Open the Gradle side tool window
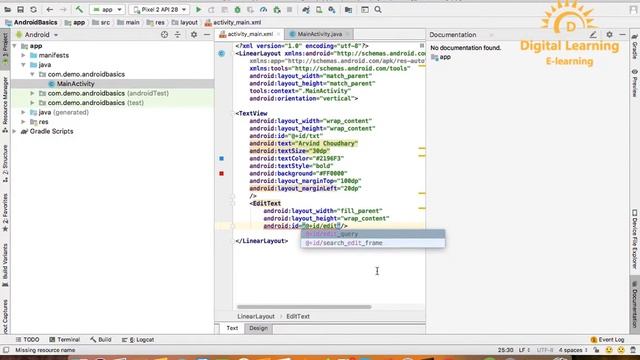640x360 pixels. tap(635, 47)
